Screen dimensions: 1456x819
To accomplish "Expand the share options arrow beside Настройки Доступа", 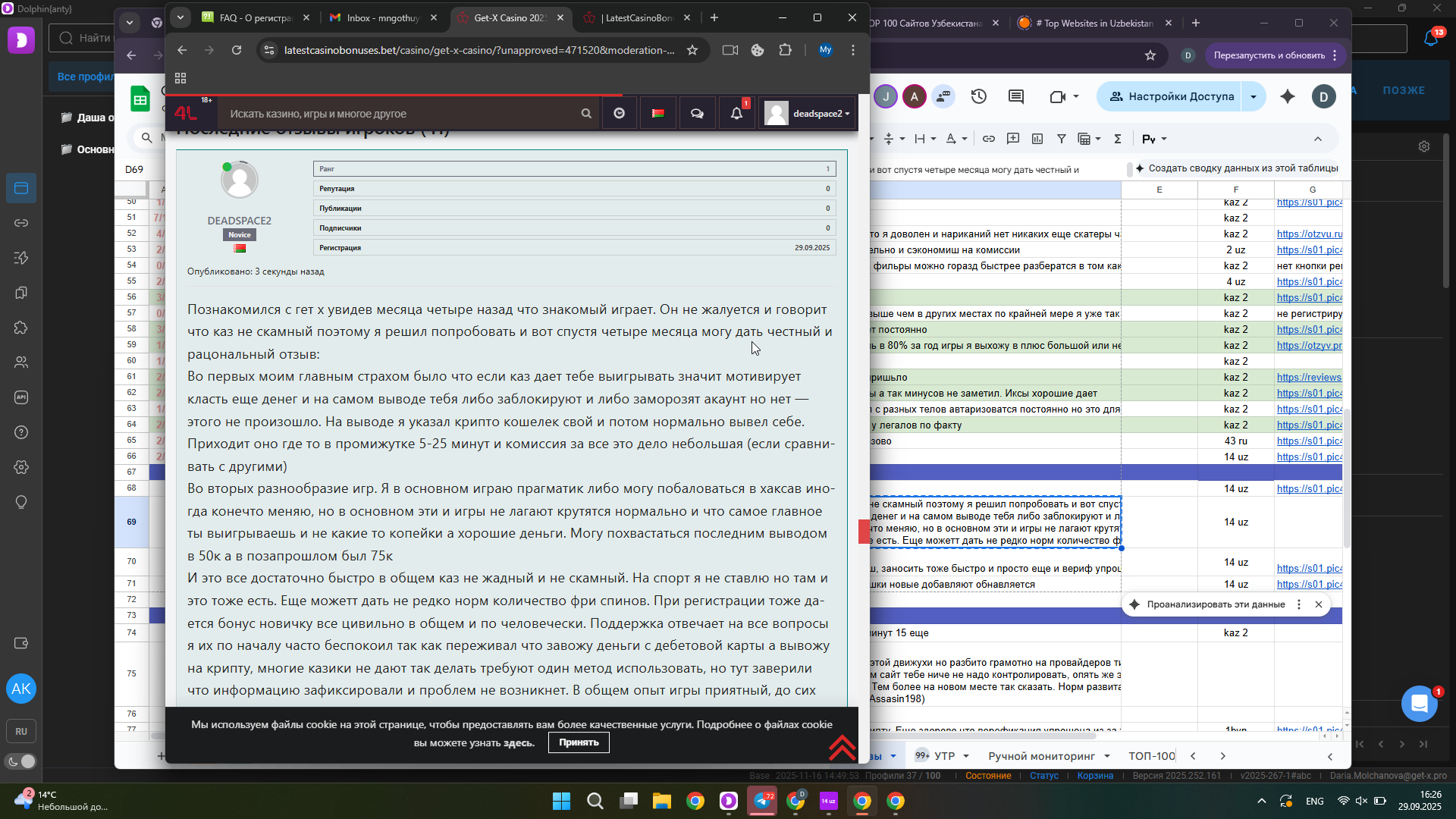I will point(1254,96).
